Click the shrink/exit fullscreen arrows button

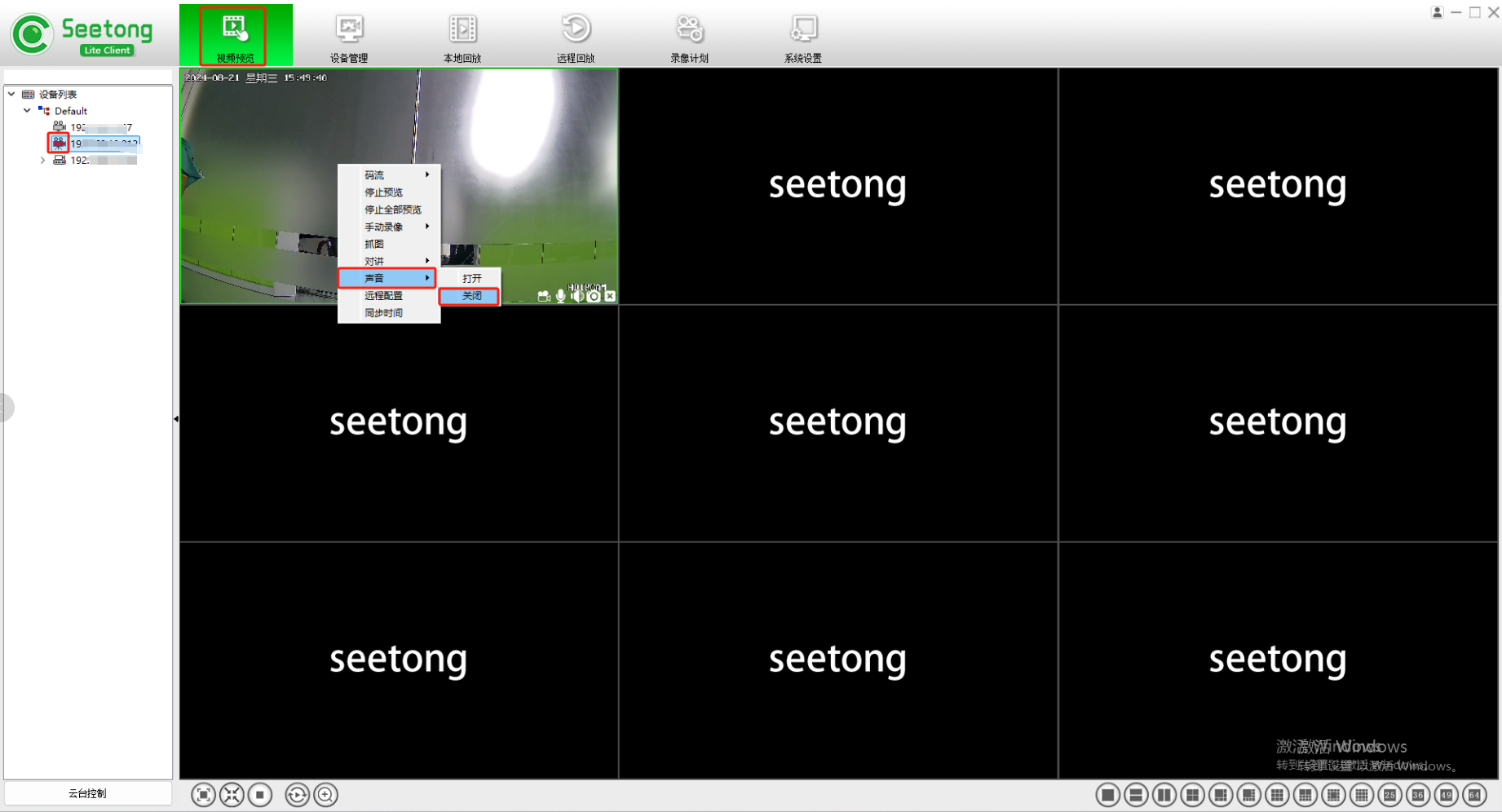coord(232,795)
